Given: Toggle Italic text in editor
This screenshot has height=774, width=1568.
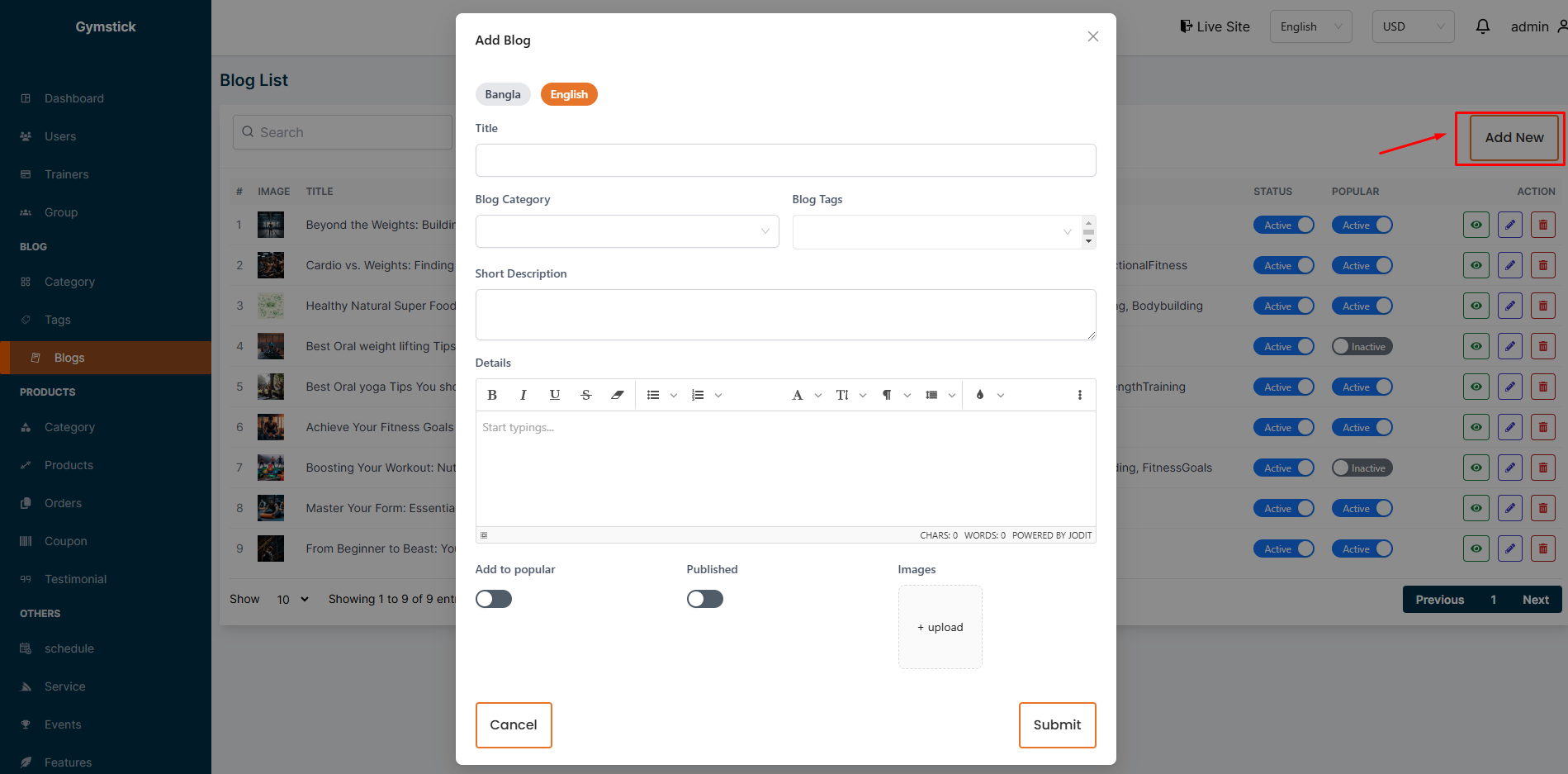Looking at the screenshot, I should click(523, 395).
